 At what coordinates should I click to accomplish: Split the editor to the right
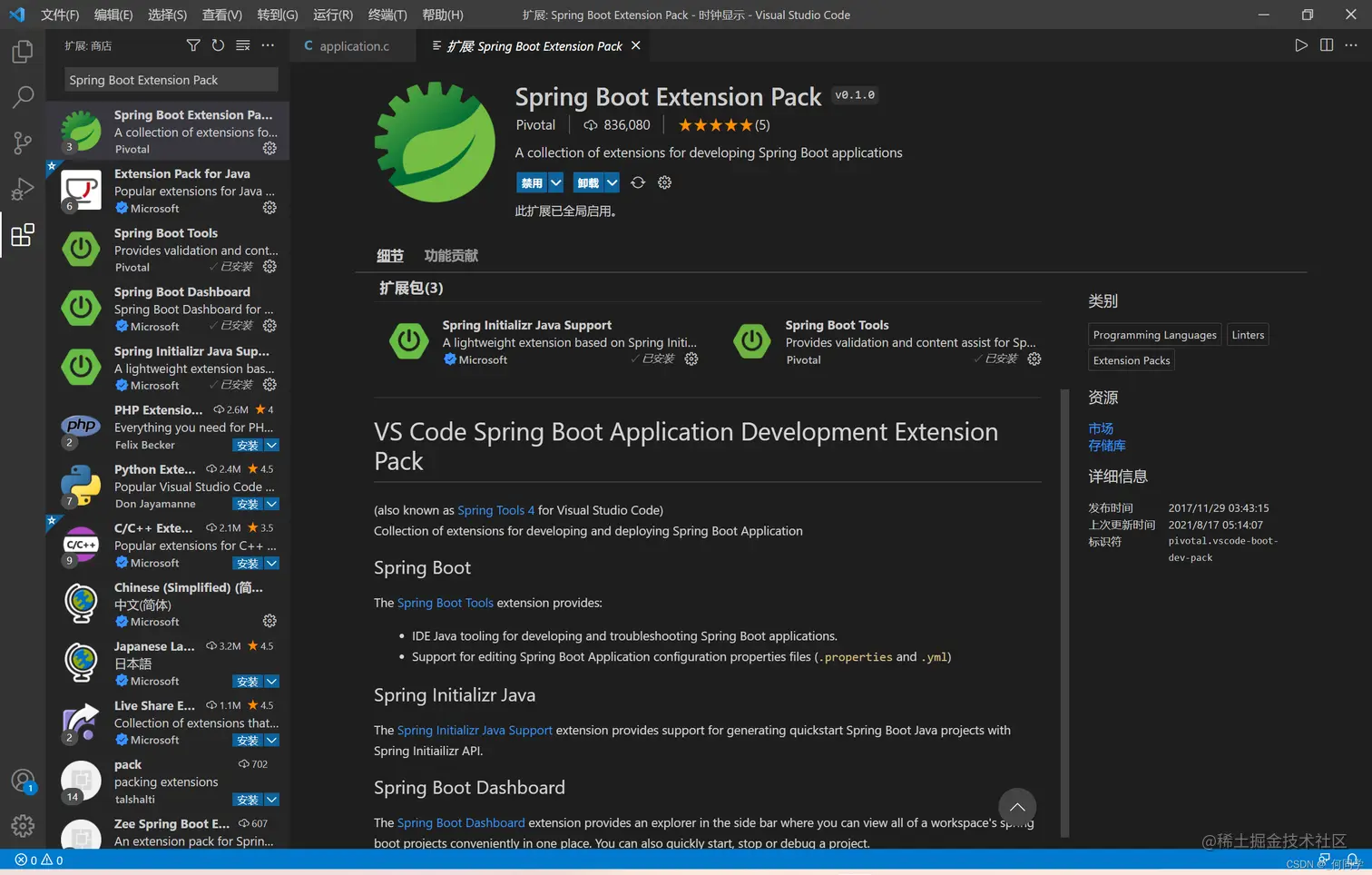1327,45
